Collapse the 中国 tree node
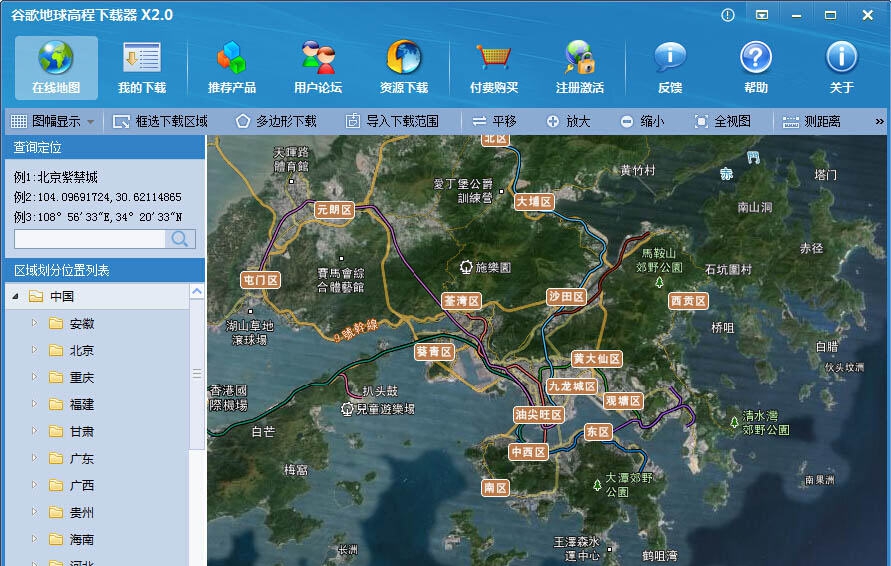 (x=14, y=296)
